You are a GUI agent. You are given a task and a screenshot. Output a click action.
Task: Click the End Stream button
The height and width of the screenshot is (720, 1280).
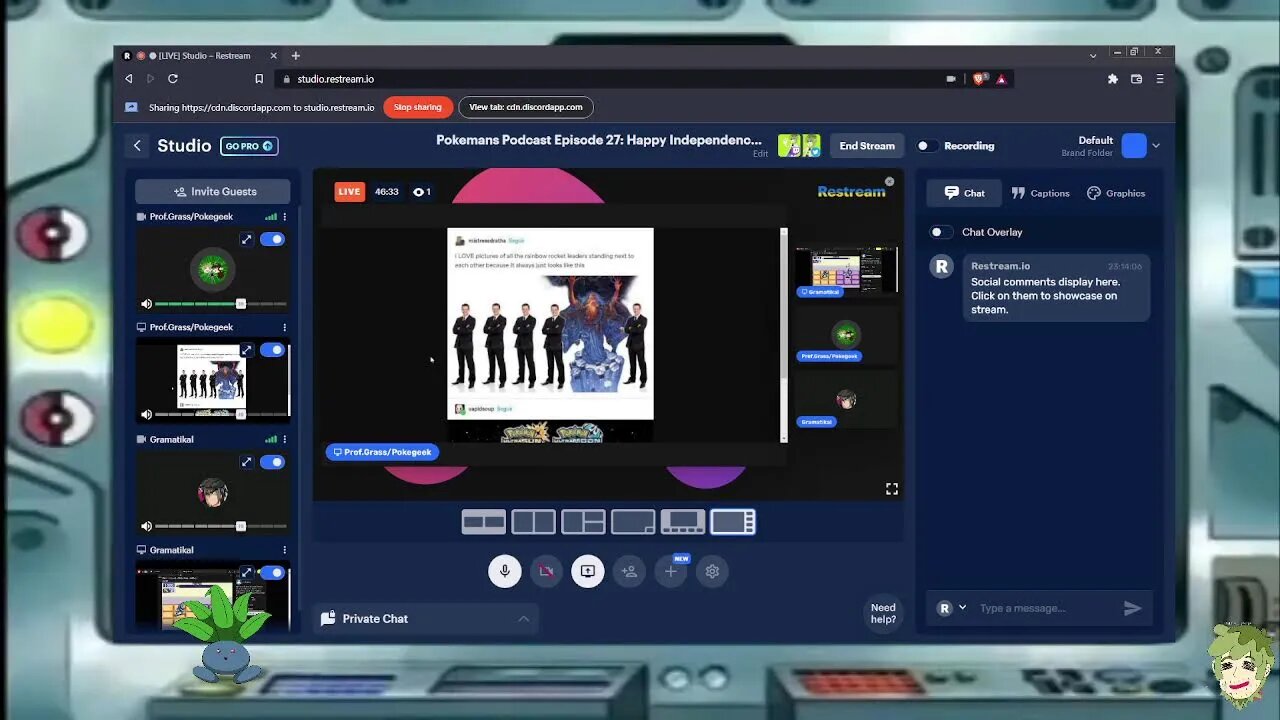tap(867, 146)
